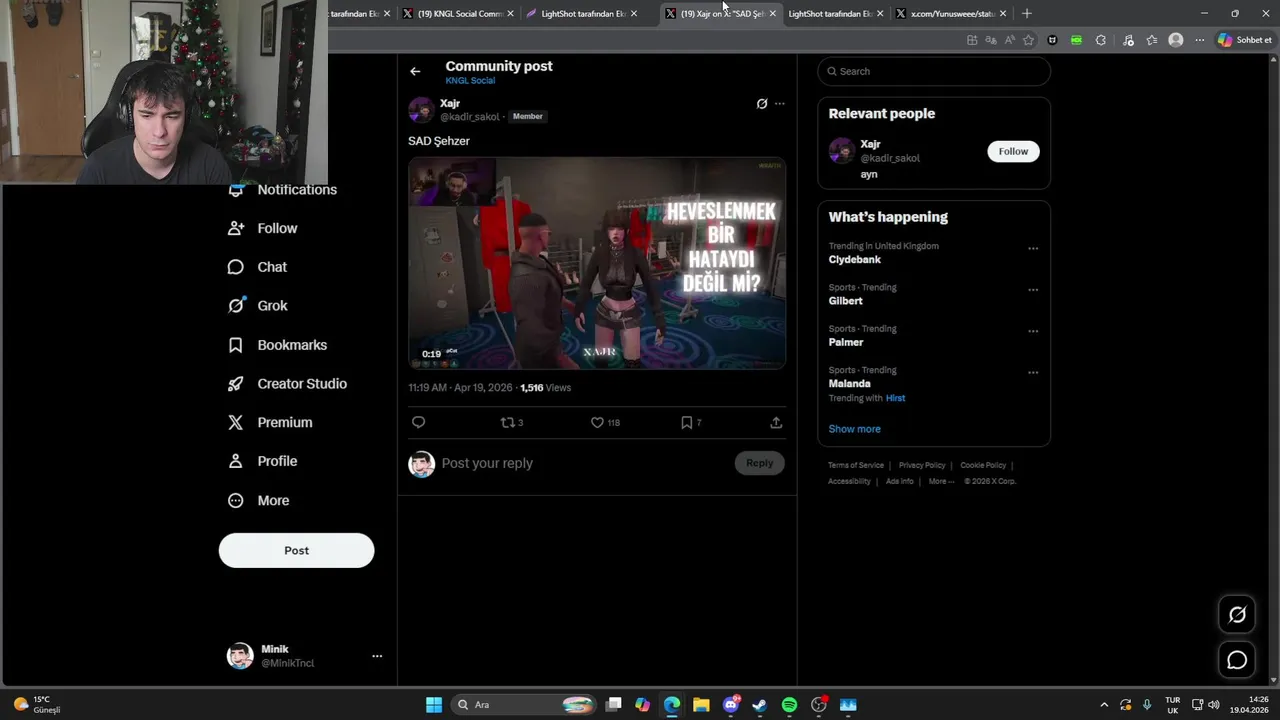This screenshot has height=720, width=1280.
Task: Expand the More menu in sidebar
Action: pyautogui.click(x=259, y=500)
